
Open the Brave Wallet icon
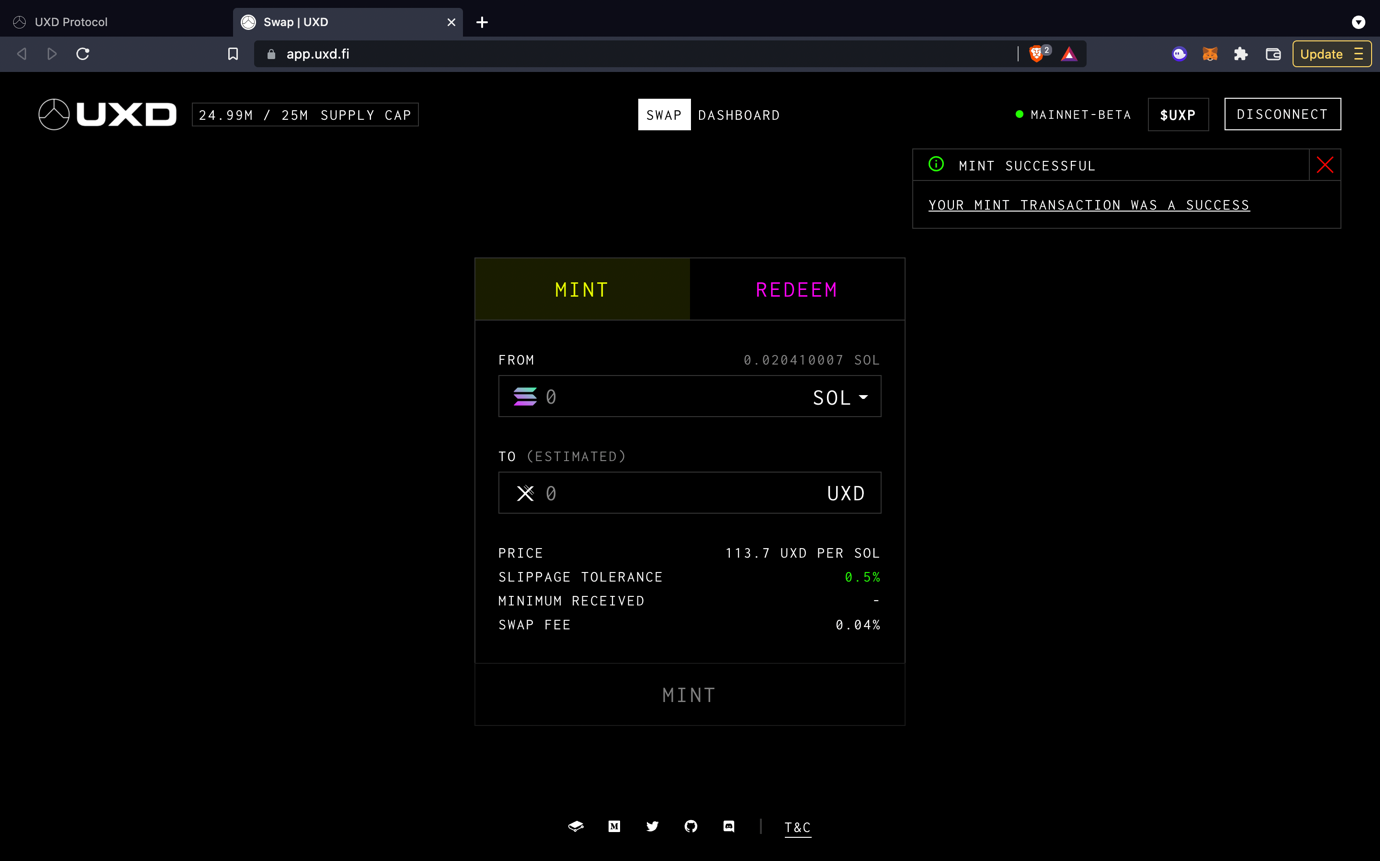click(x=1273, y=54)
